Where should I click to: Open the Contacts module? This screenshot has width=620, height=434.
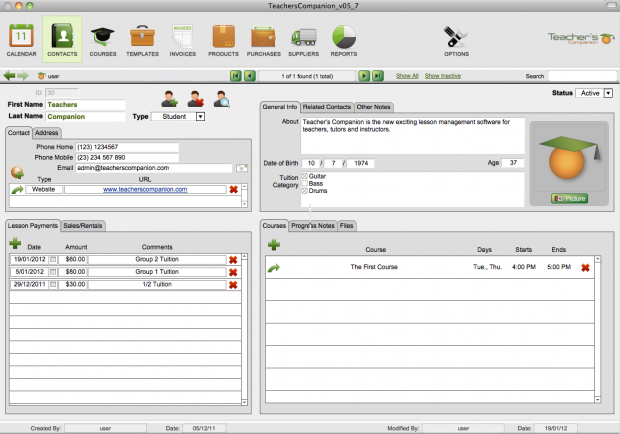tap(62, 40)
